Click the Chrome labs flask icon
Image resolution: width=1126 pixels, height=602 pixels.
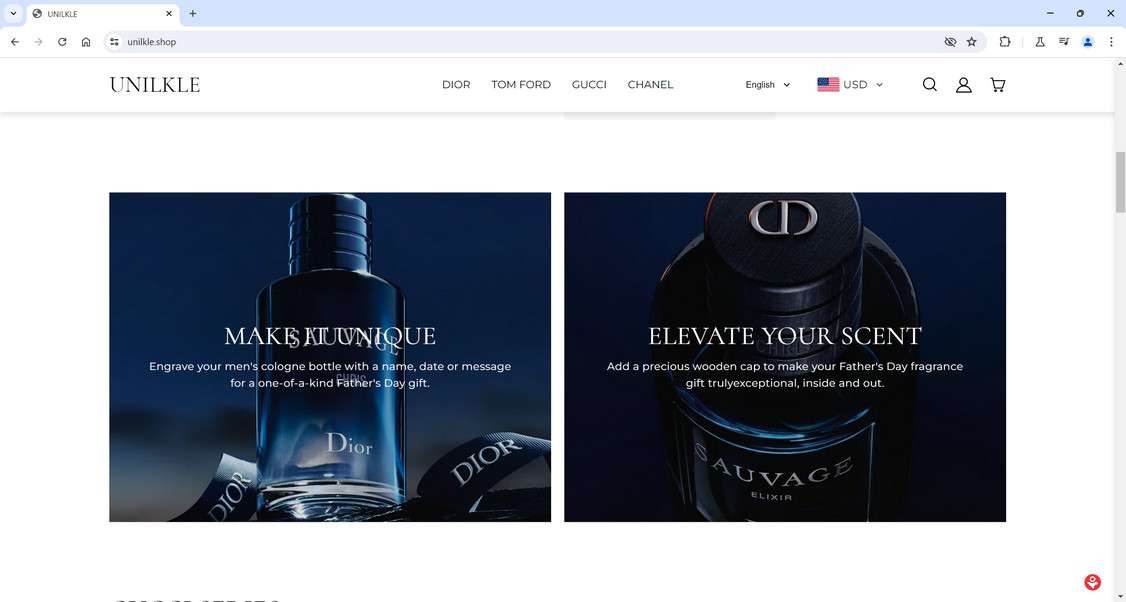tap(1039, 42)
